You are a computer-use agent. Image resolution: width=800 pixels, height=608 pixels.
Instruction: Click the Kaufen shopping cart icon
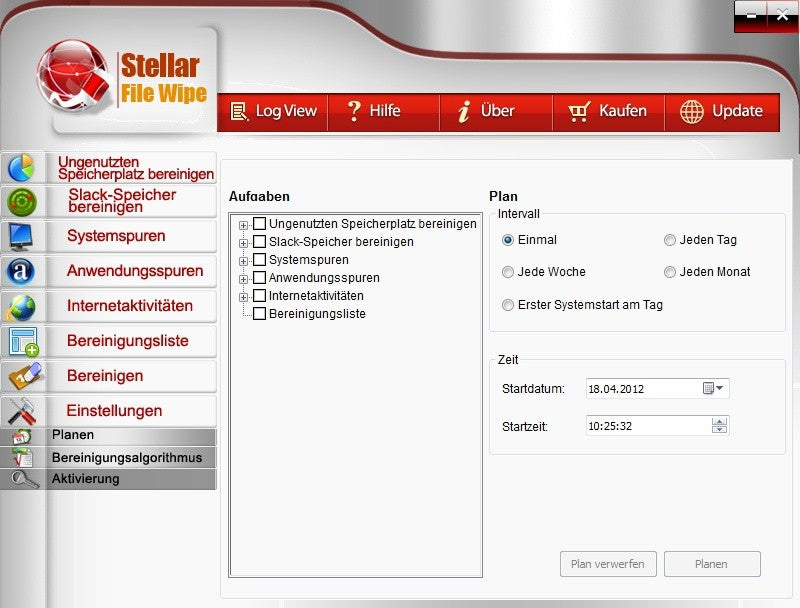[579, 111]
